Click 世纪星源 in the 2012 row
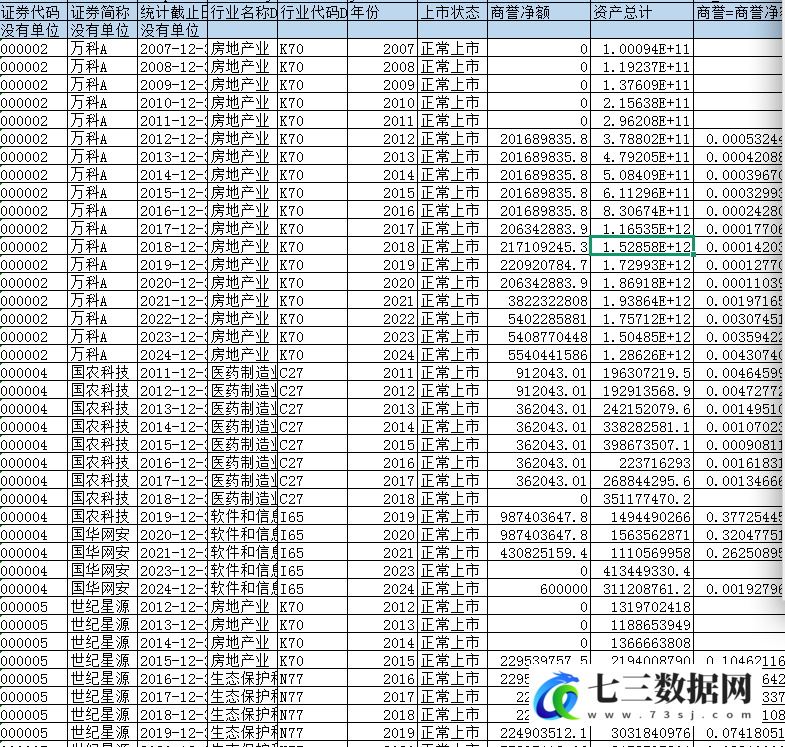The height and width of the screenshot is (747, 785). [103, 607]
